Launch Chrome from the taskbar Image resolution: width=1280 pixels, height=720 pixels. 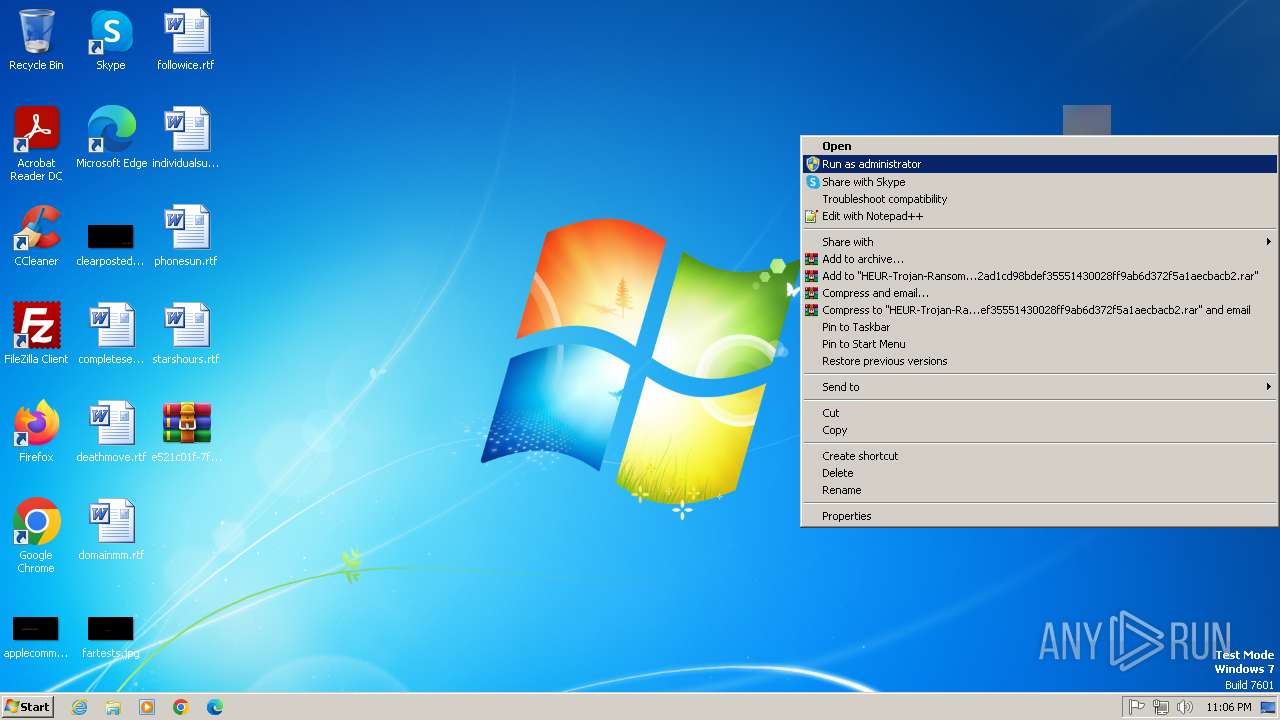(181, 707)
